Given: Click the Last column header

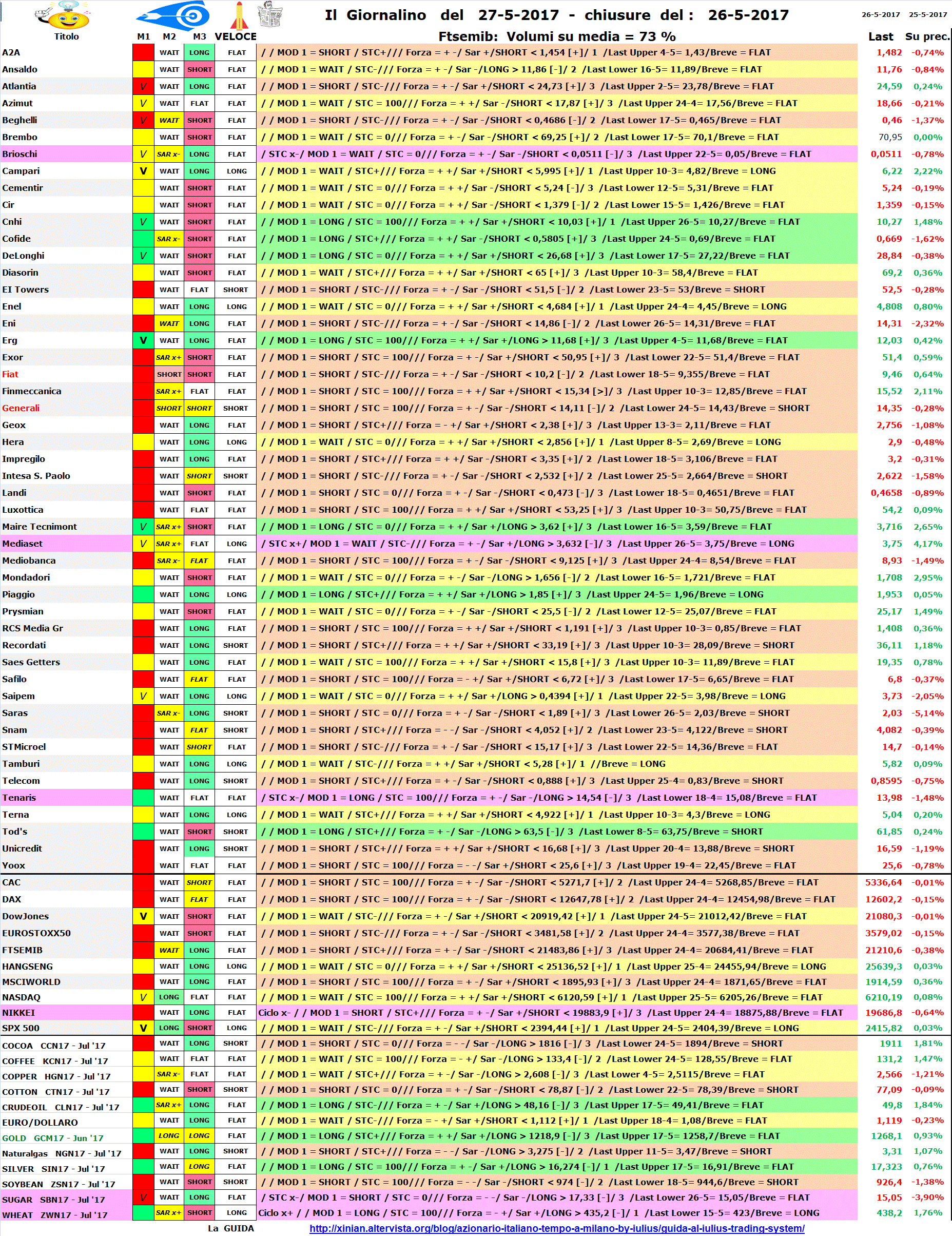Looking at the screenshot, I should 881,36.
